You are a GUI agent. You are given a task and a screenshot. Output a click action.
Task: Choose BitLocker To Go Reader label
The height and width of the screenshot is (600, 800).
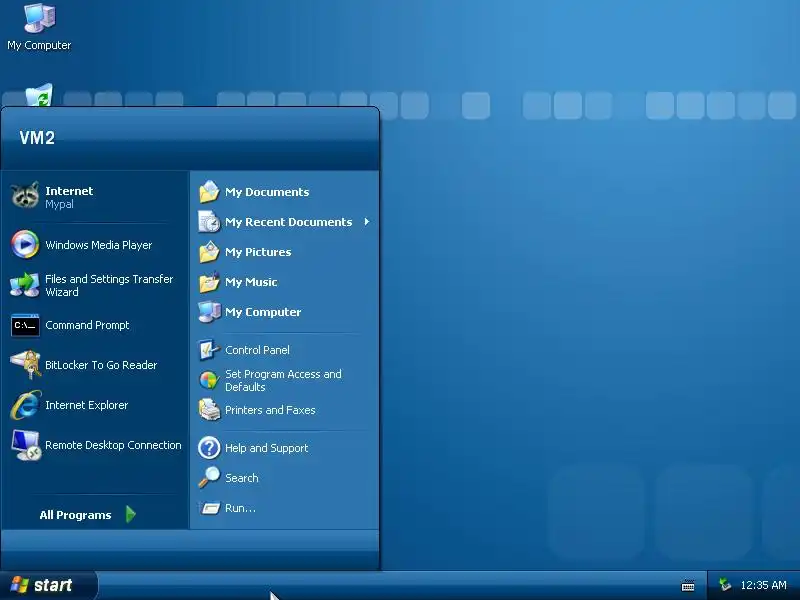tap(101, 365)
